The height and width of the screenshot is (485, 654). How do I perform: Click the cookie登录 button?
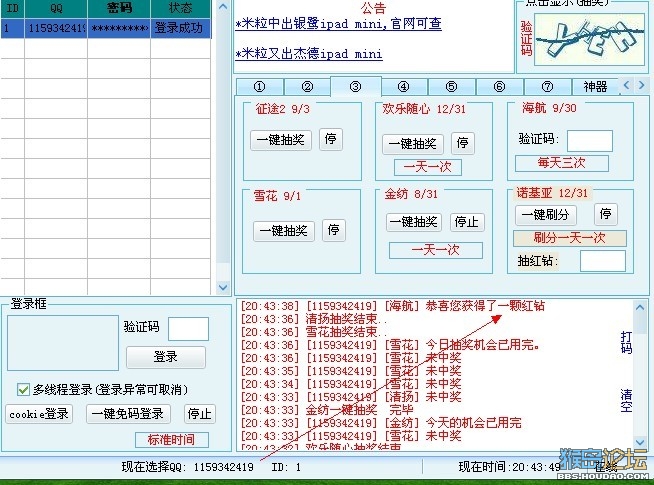39,414
